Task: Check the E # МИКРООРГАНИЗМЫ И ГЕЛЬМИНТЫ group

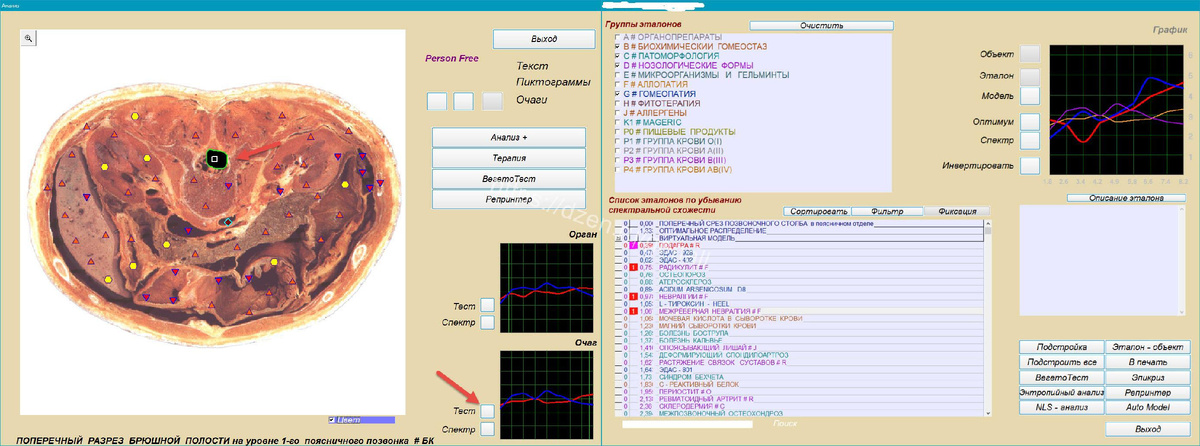Action: click(x=617, y=75)
